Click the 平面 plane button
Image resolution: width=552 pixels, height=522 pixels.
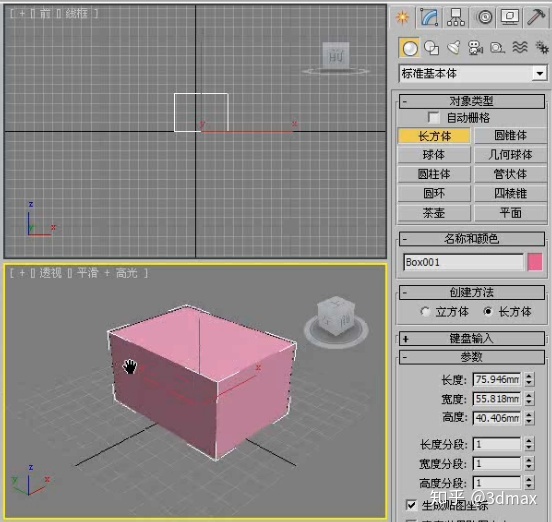coord(510,213)
